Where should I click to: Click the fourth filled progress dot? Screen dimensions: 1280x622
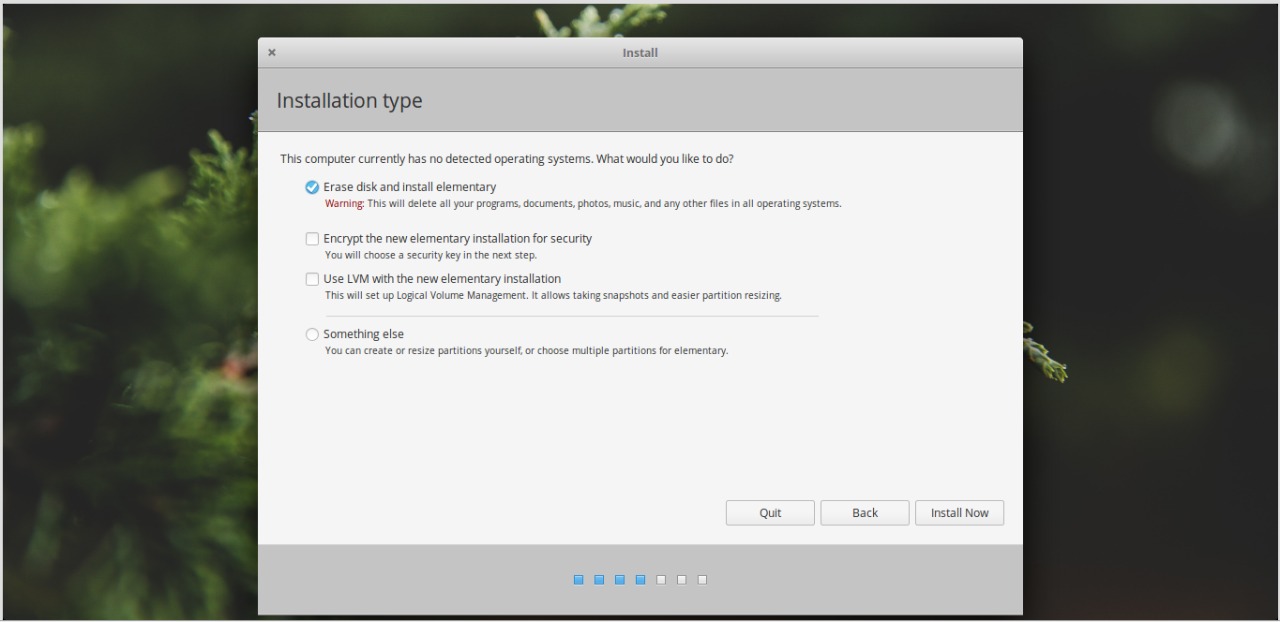(x=640, y=579)
